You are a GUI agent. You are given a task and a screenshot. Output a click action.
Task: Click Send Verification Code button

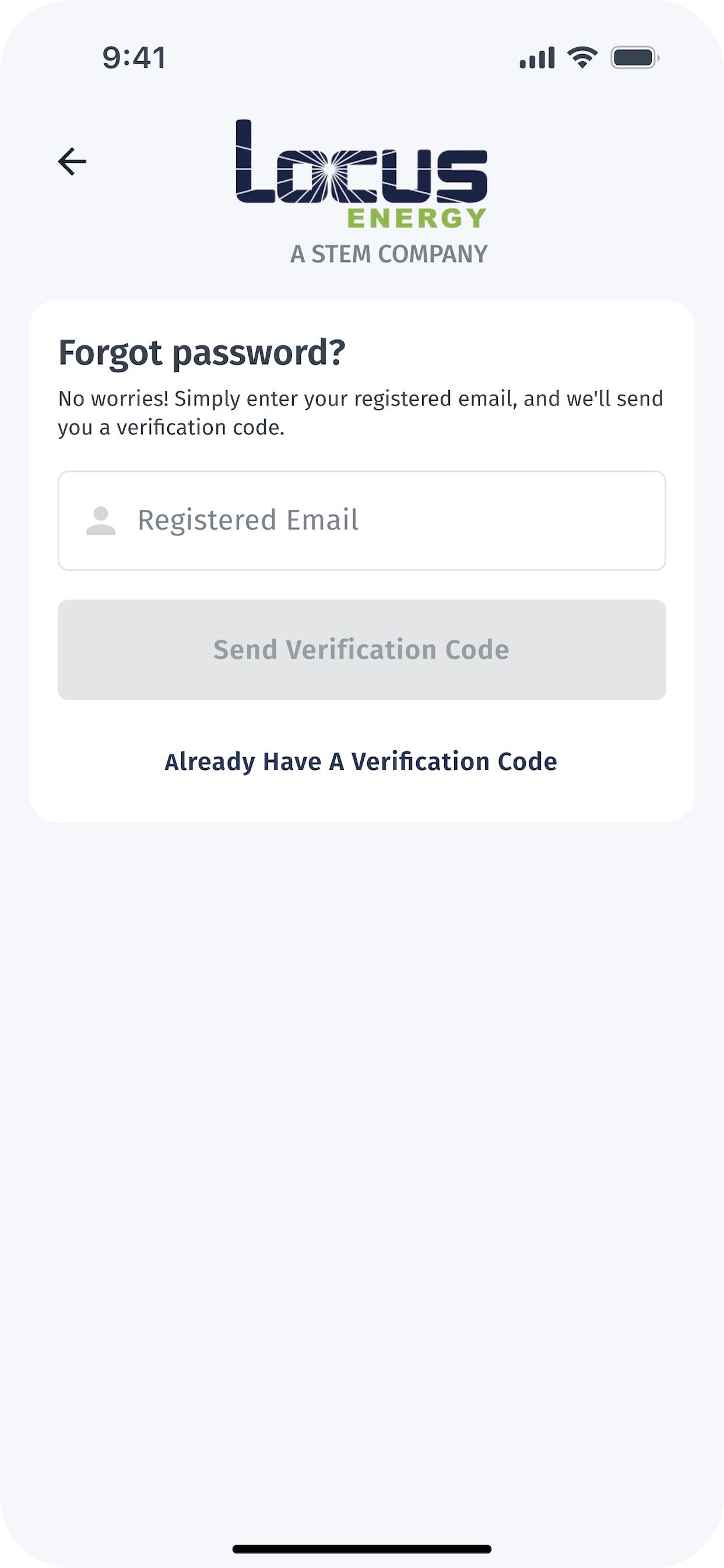click(x=362, y=650)
